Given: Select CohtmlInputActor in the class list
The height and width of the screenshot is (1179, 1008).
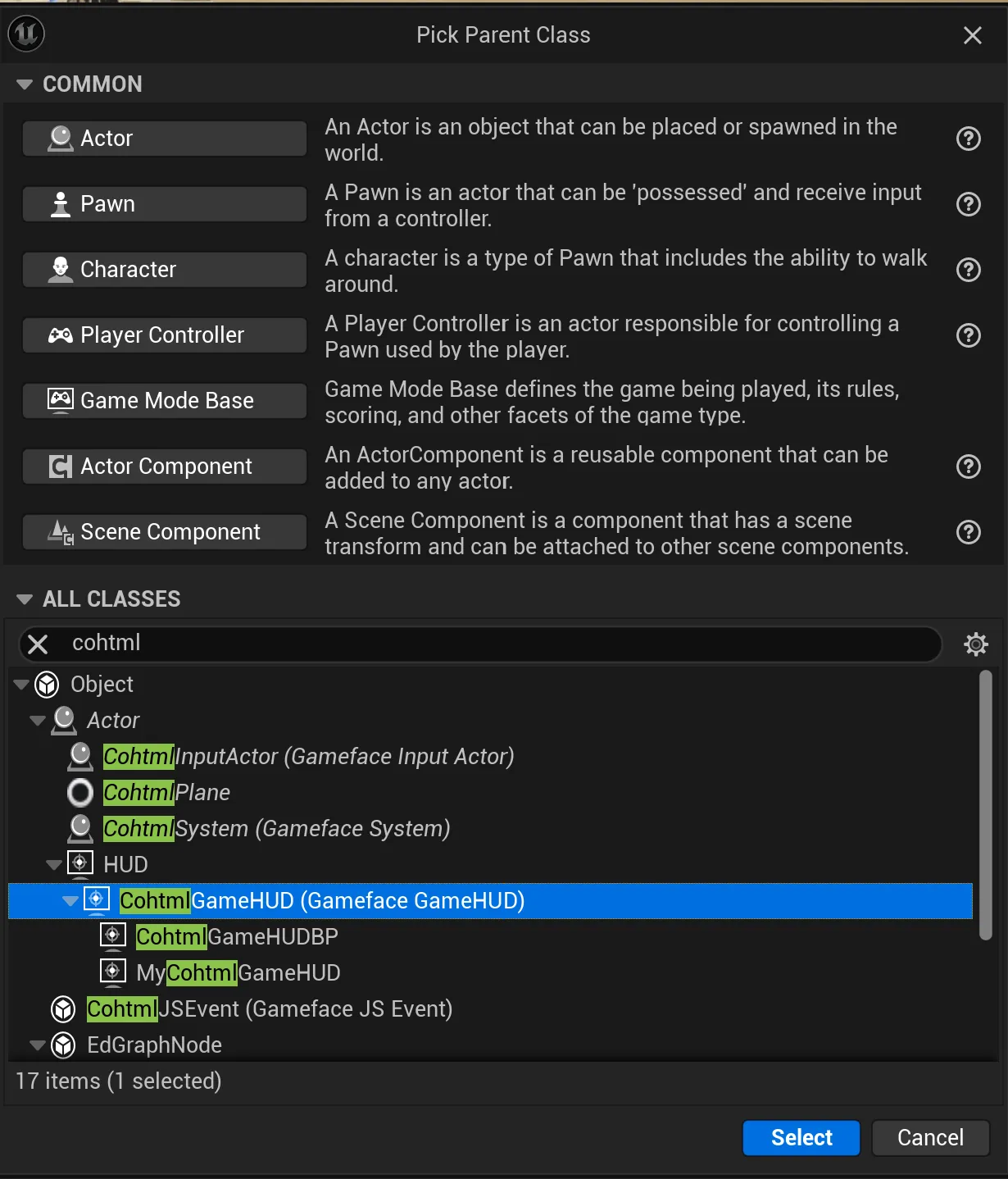Looking at the screenshot, I should 308,757.
